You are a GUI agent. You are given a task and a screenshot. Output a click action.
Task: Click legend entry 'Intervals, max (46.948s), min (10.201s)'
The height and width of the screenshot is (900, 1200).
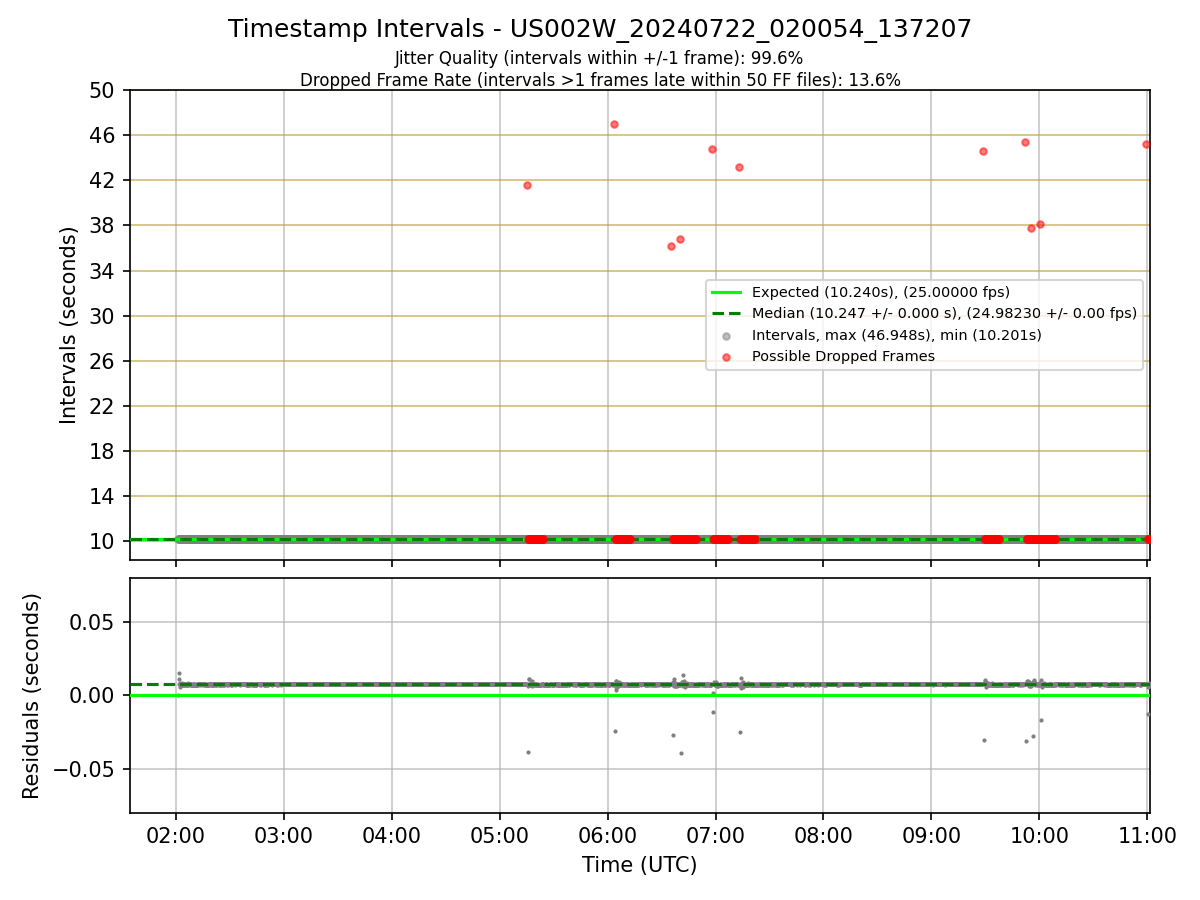pyautogui.click(x=896, y=335)
